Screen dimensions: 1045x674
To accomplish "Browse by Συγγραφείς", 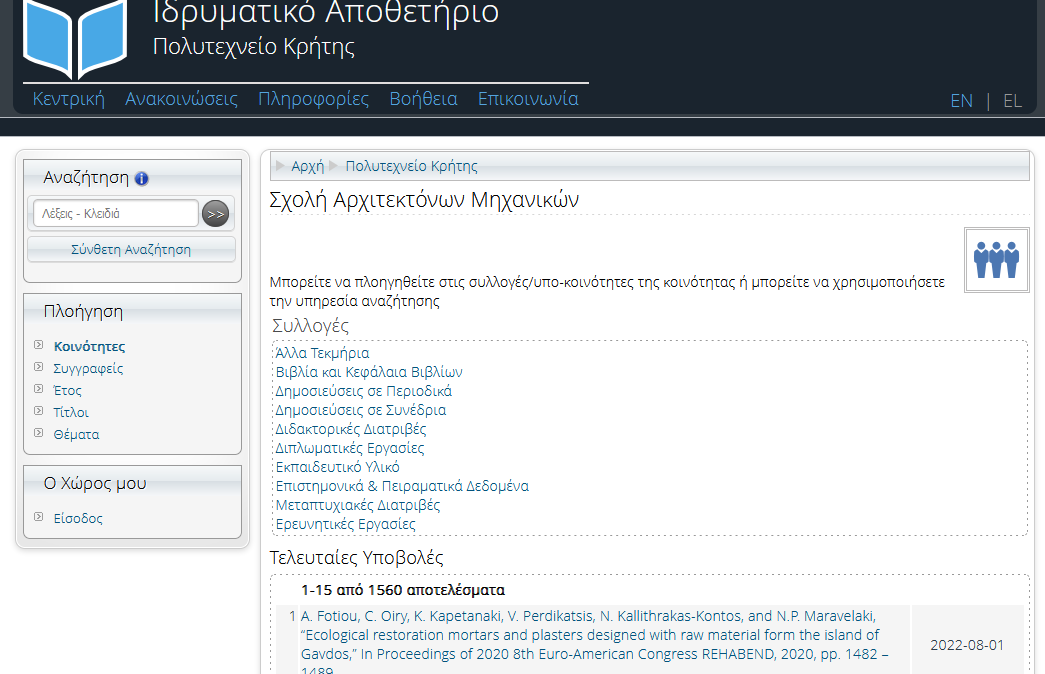I will pyautogui.click(x=88, y=369).
